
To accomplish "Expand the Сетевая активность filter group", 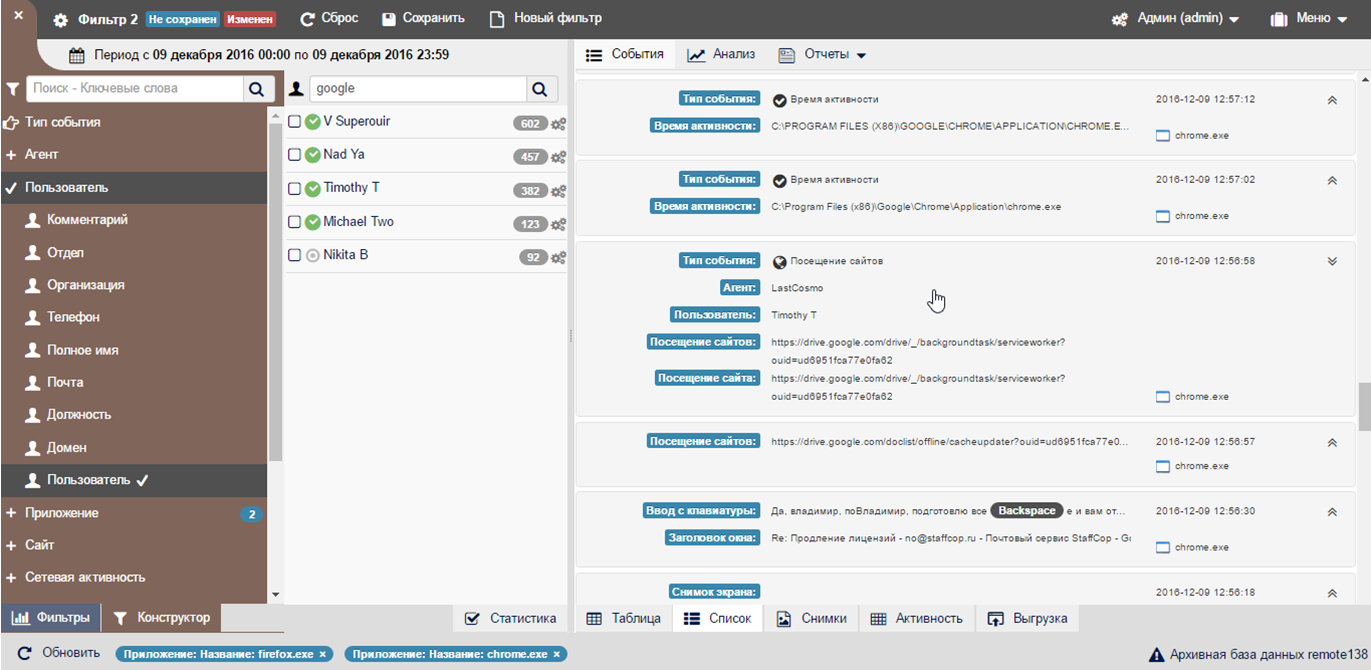I will [x=134, y=577].
